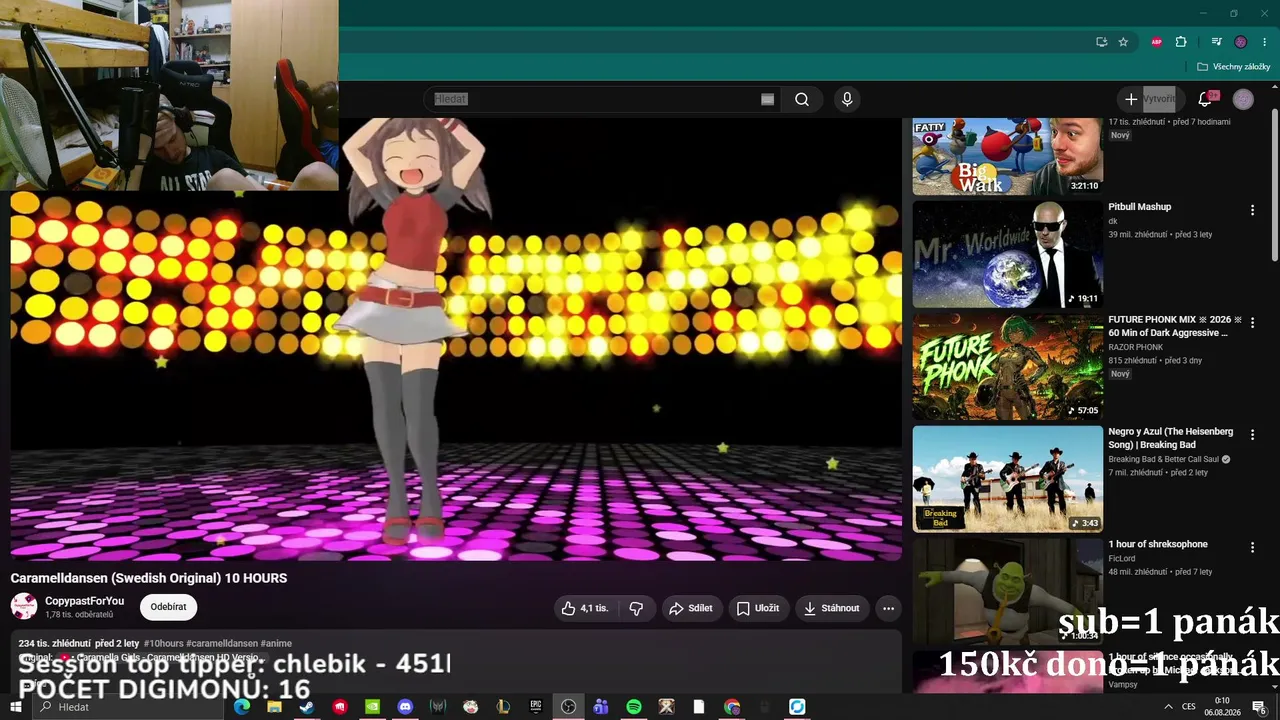Image resolution: width=1280 pixels, height=720 pixels.
Task: Open Spotify from the taskbar
Action: click(634, 707)
